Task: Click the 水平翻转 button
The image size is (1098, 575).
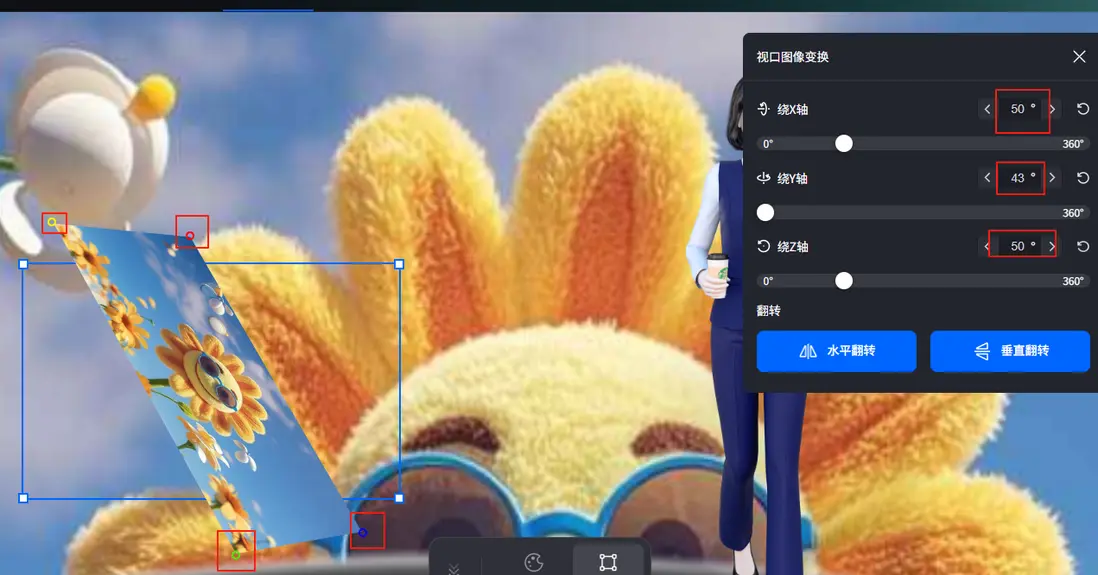Action: click(836, 351)
